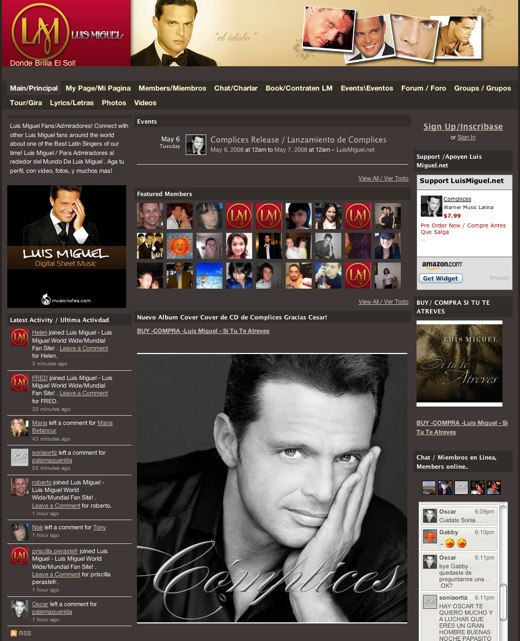Select the Videos navigation item
The height and width of the screenshot is (641, 520).
pos(145,103)
